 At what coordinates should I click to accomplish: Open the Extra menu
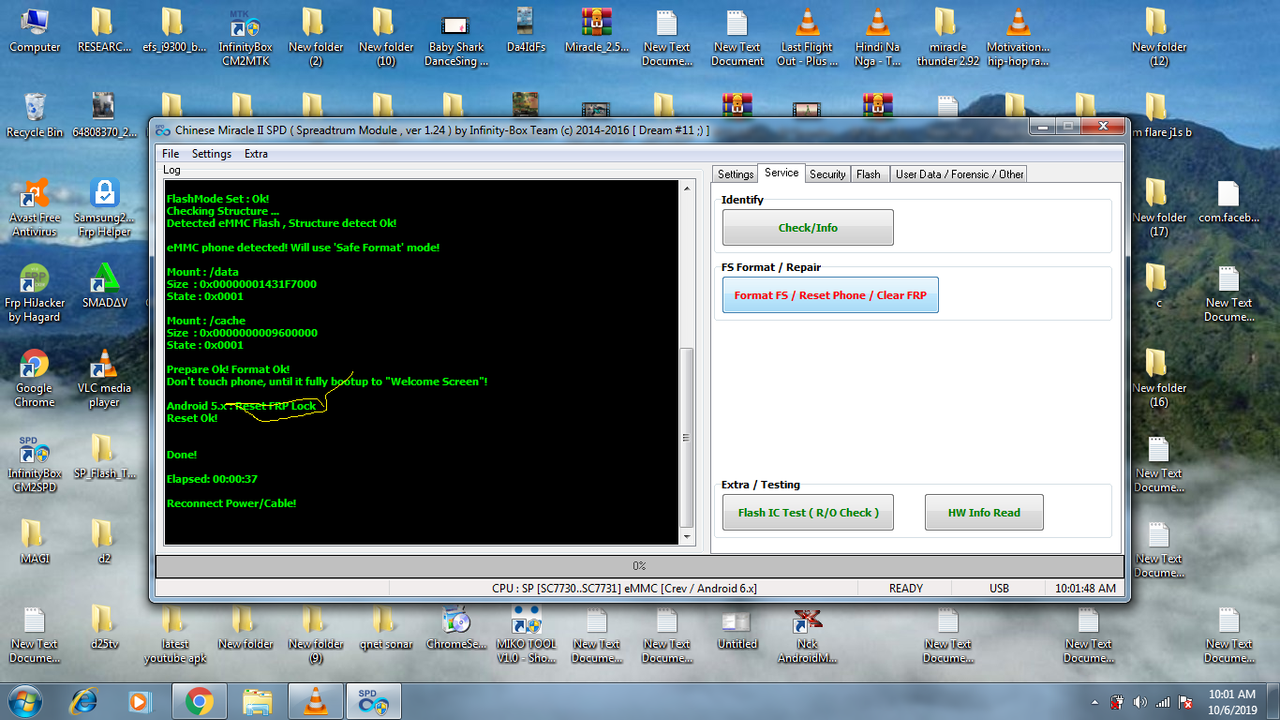coord(256,154)
